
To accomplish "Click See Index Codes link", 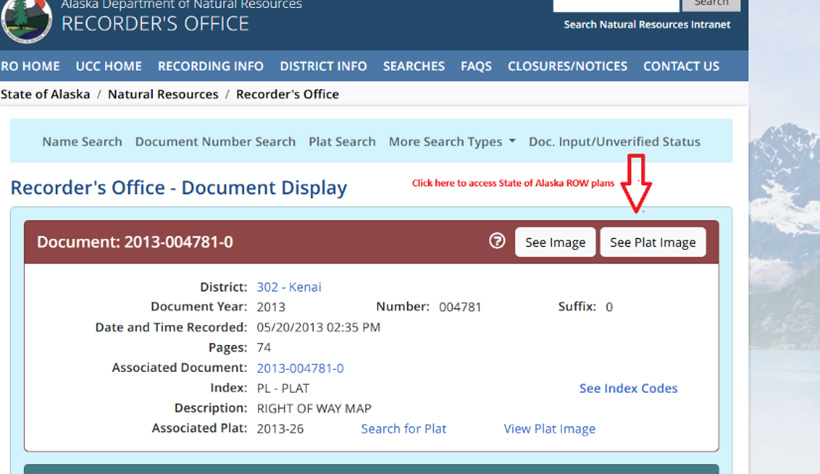I will tap(628, 388).
